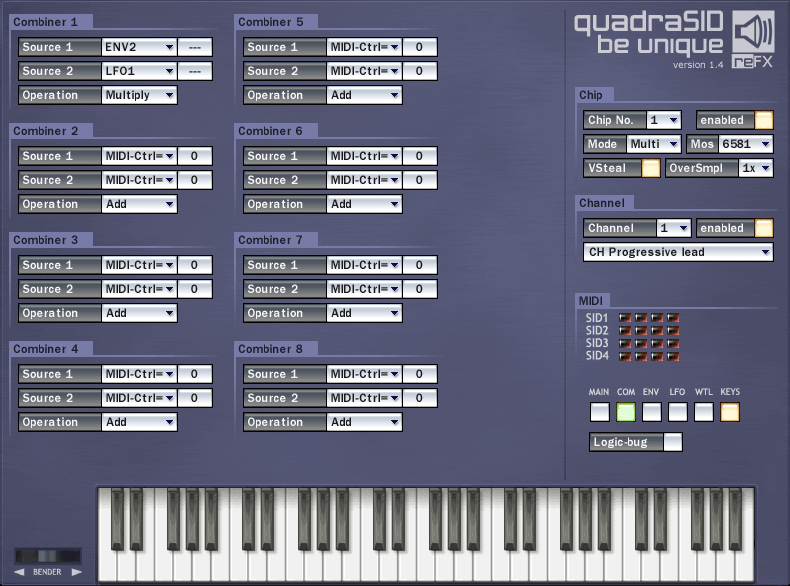Click Combiner 7 Source 2 controller value
Viewport: 790px width, 586px height.
tap(420, 289)
